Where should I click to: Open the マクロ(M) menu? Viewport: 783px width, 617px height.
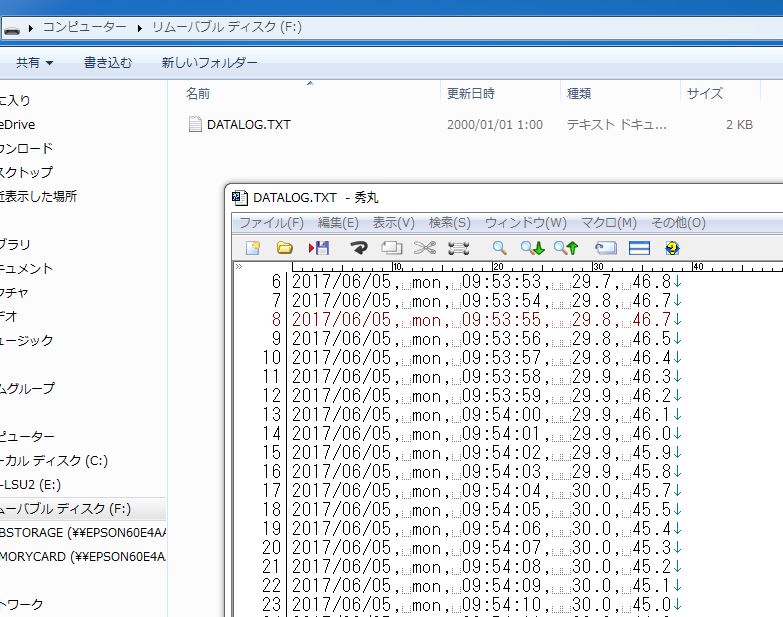608,223
